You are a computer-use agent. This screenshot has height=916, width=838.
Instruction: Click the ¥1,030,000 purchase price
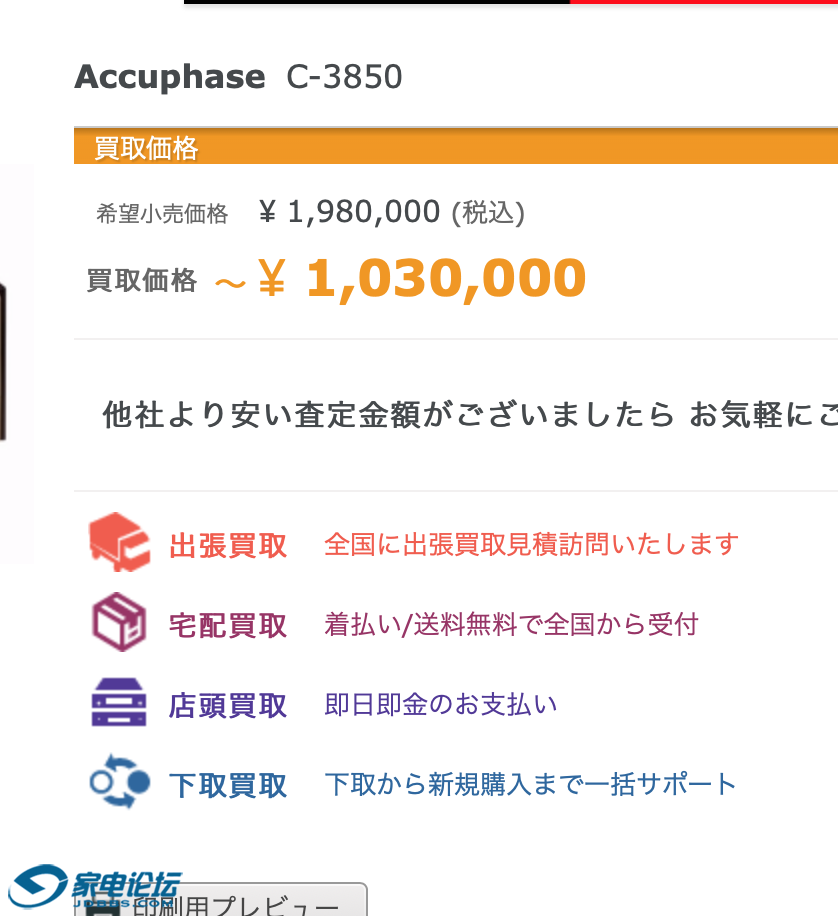[x=445, y=279]
